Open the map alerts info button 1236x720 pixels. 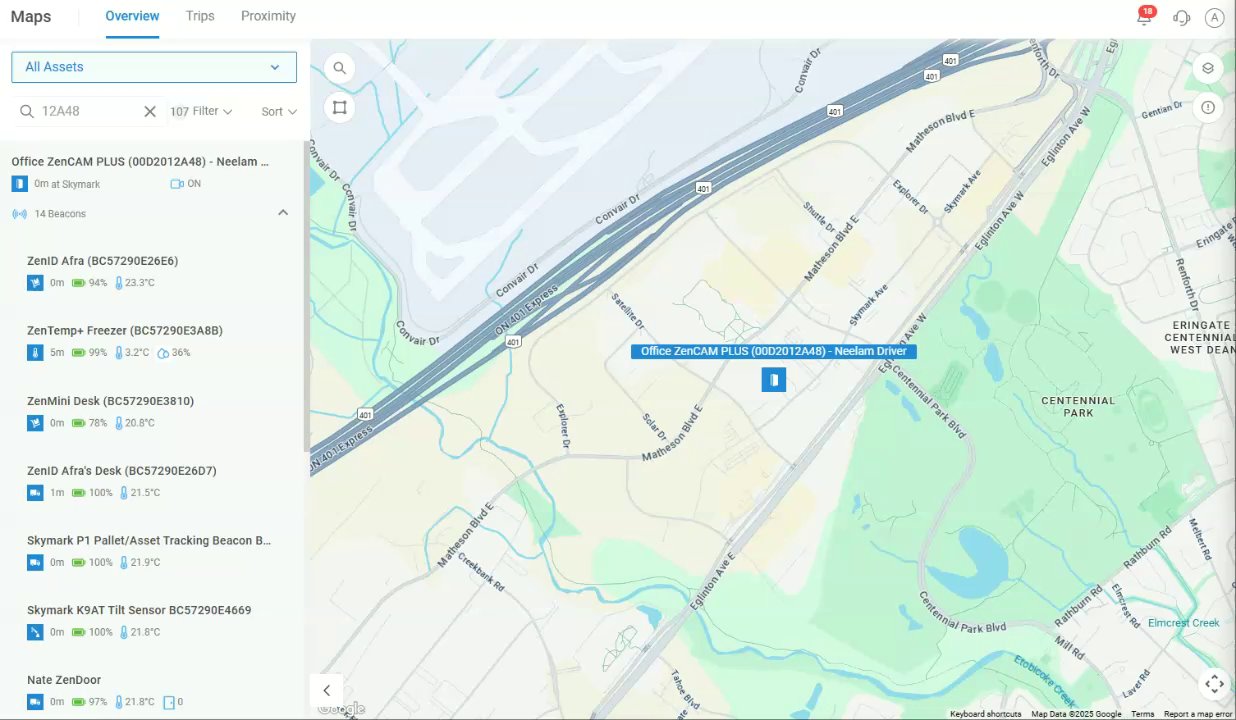[x=1208, y=107]
